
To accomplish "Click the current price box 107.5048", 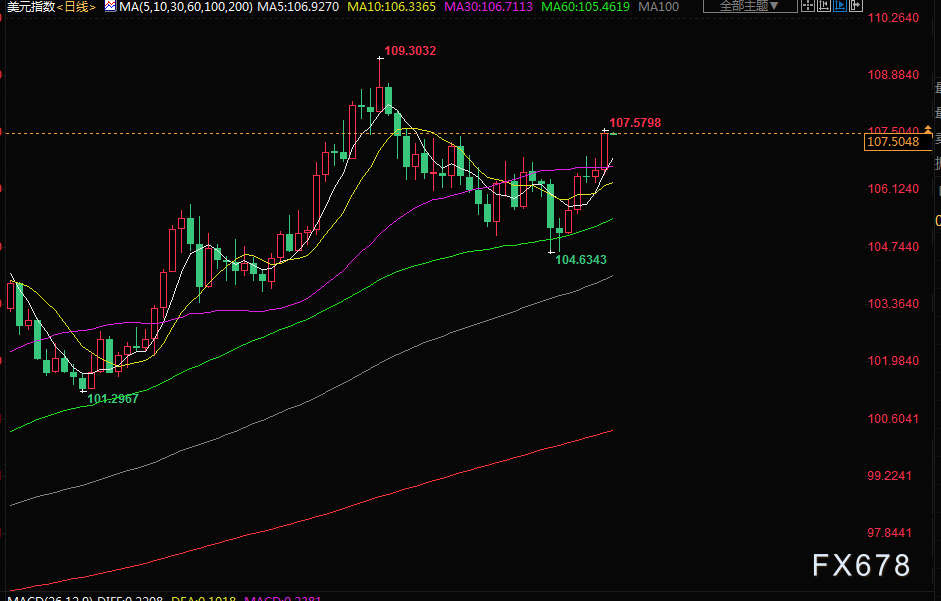I will coord(892,143).
